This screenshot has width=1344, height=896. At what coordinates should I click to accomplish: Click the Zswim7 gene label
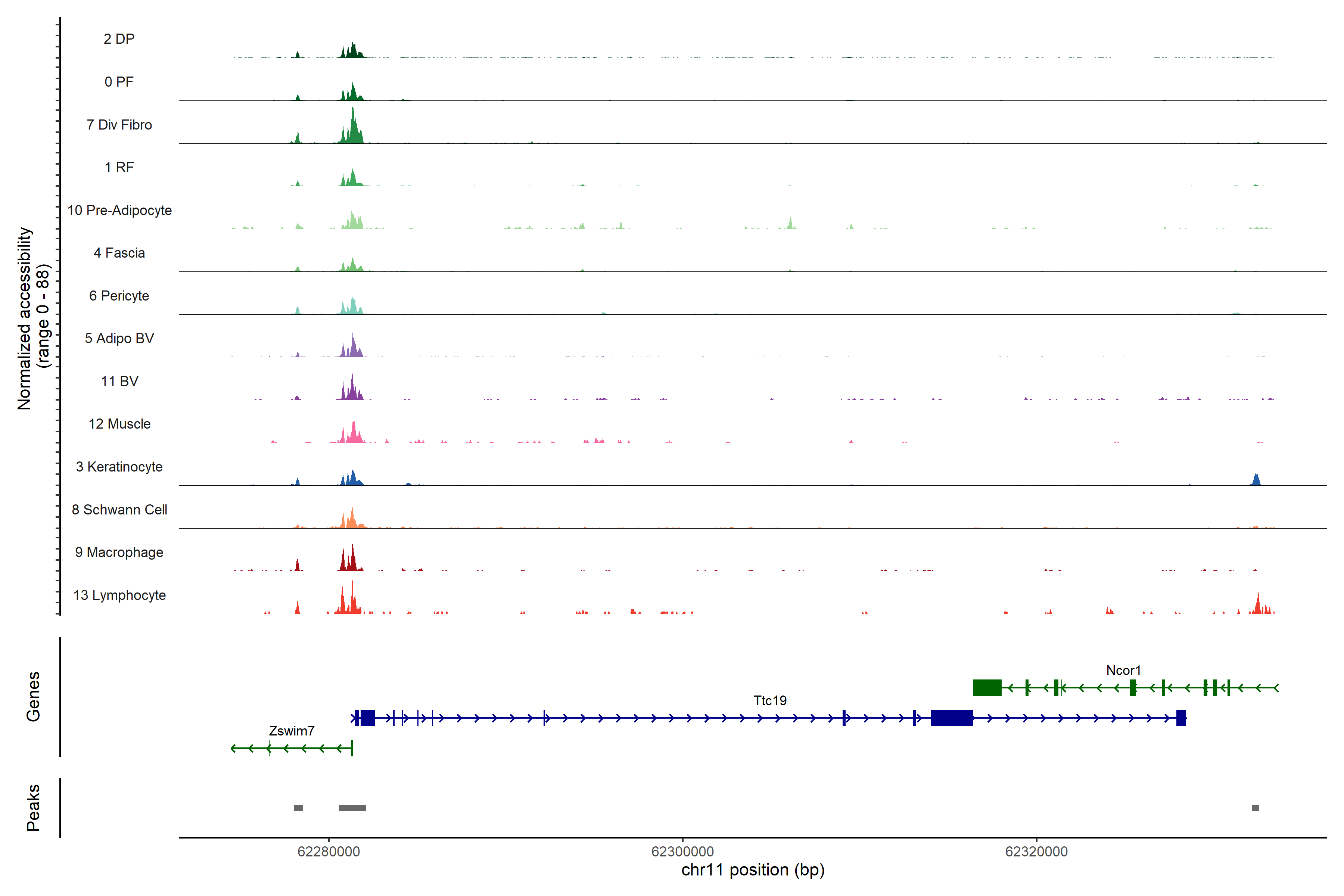pyautogui.click(x=292, y=731)
